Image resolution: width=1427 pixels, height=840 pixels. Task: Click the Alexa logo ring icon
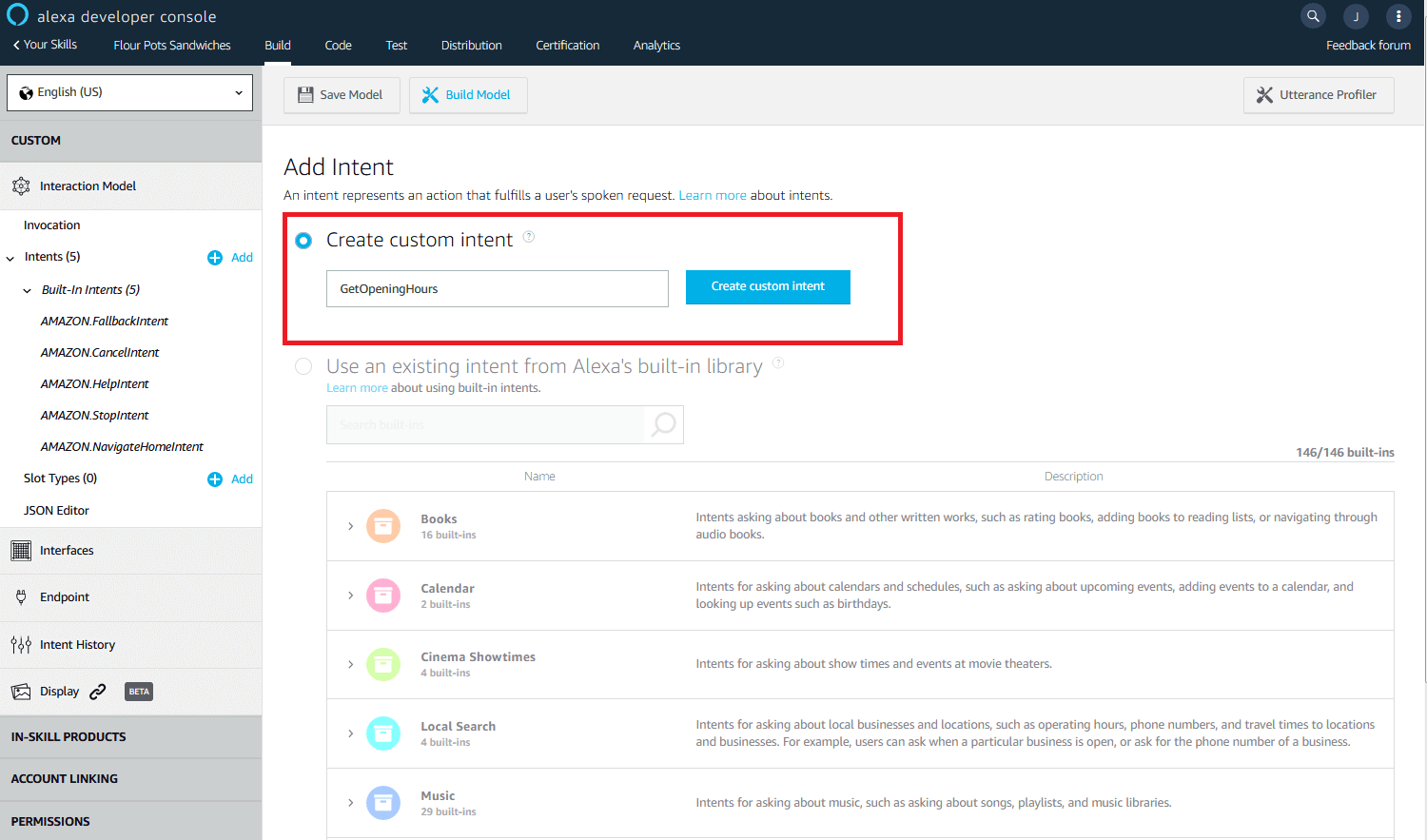point(17,15)
